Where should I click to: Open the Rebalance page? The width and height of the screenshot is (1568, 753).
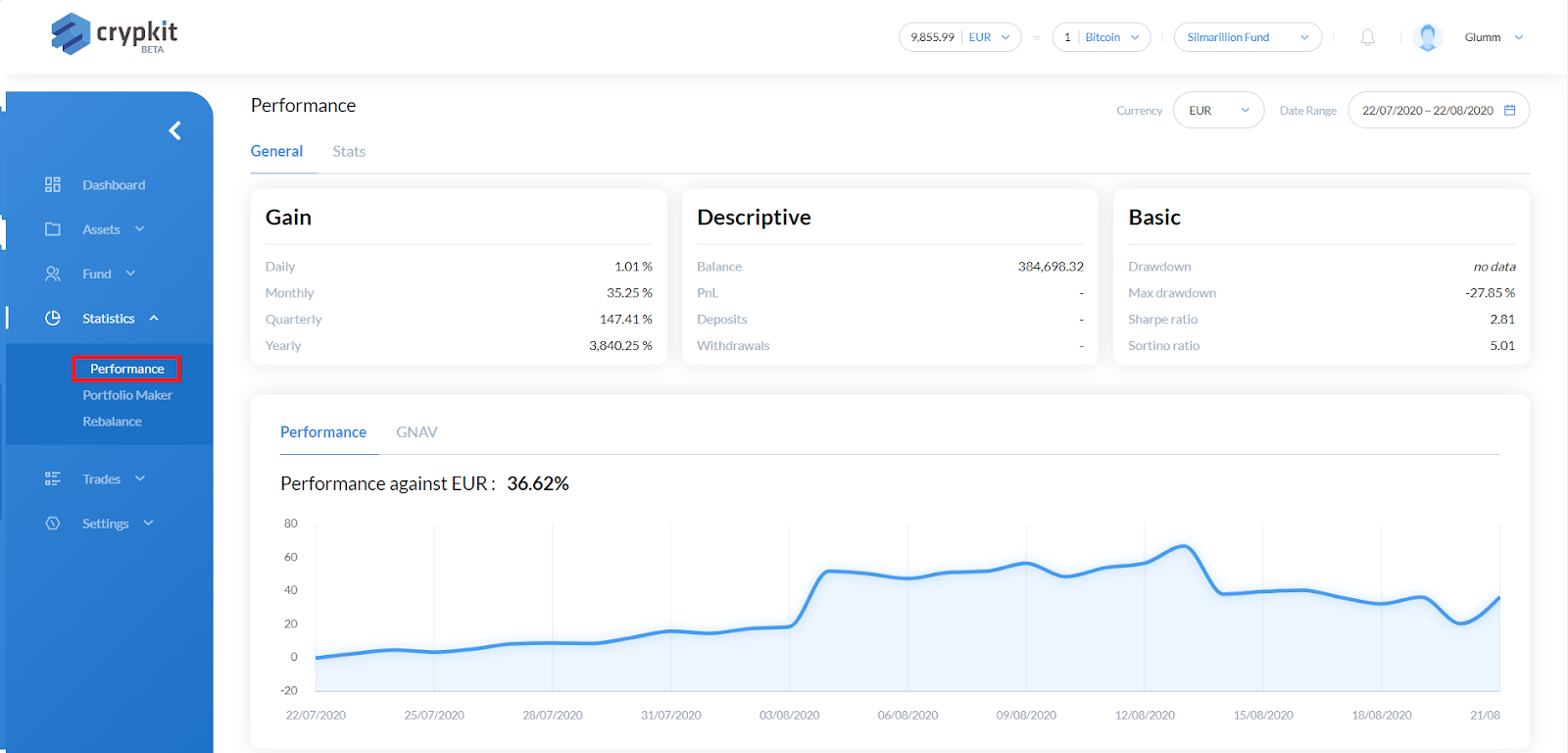[x=112, y=422]
